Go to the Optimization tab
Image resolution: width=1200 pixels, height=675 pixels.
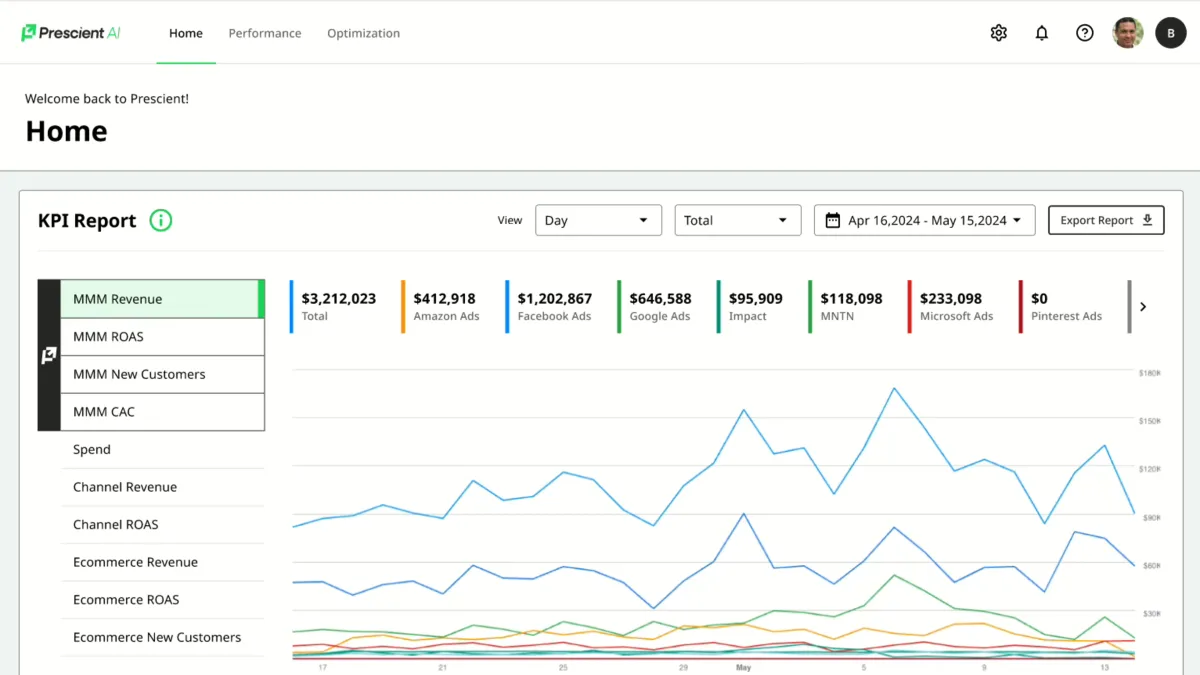[363, 33]
